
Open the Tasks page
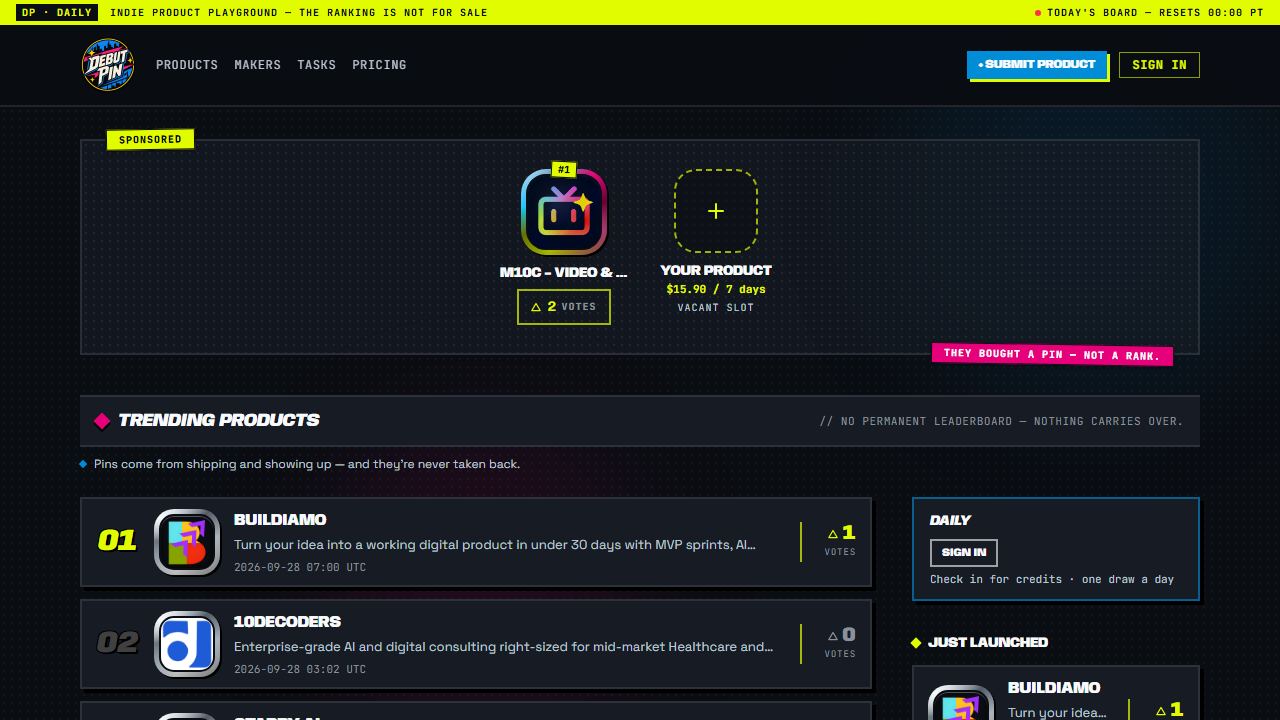(x=316, y=65)
